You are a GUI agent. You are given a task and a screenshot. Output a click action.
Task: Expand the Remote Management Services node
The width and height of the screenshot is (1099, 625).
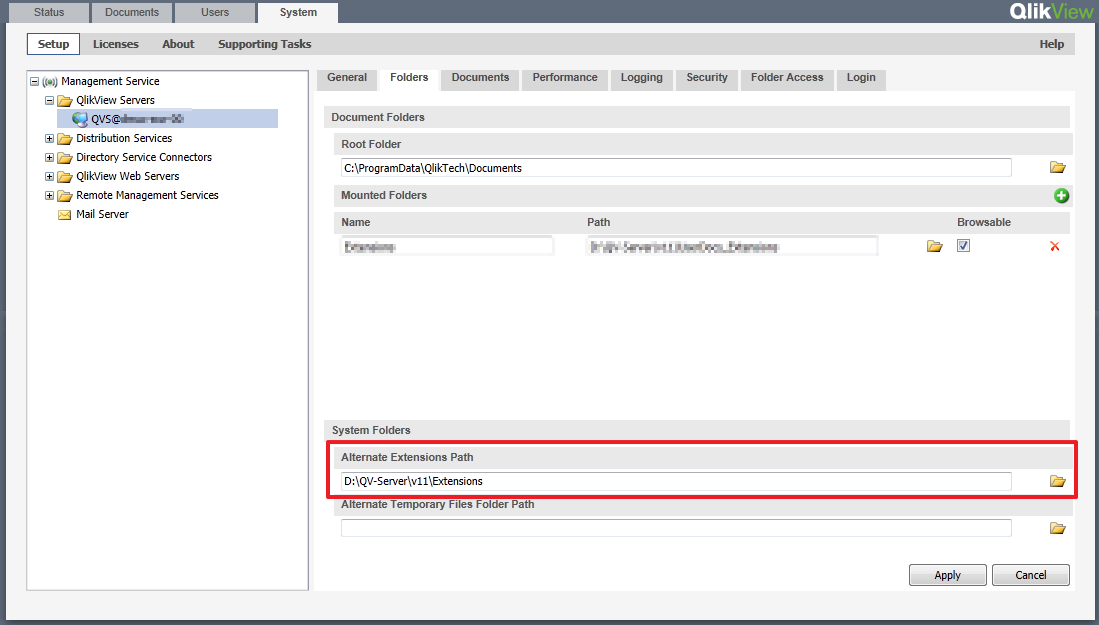[x=49, y=195]
